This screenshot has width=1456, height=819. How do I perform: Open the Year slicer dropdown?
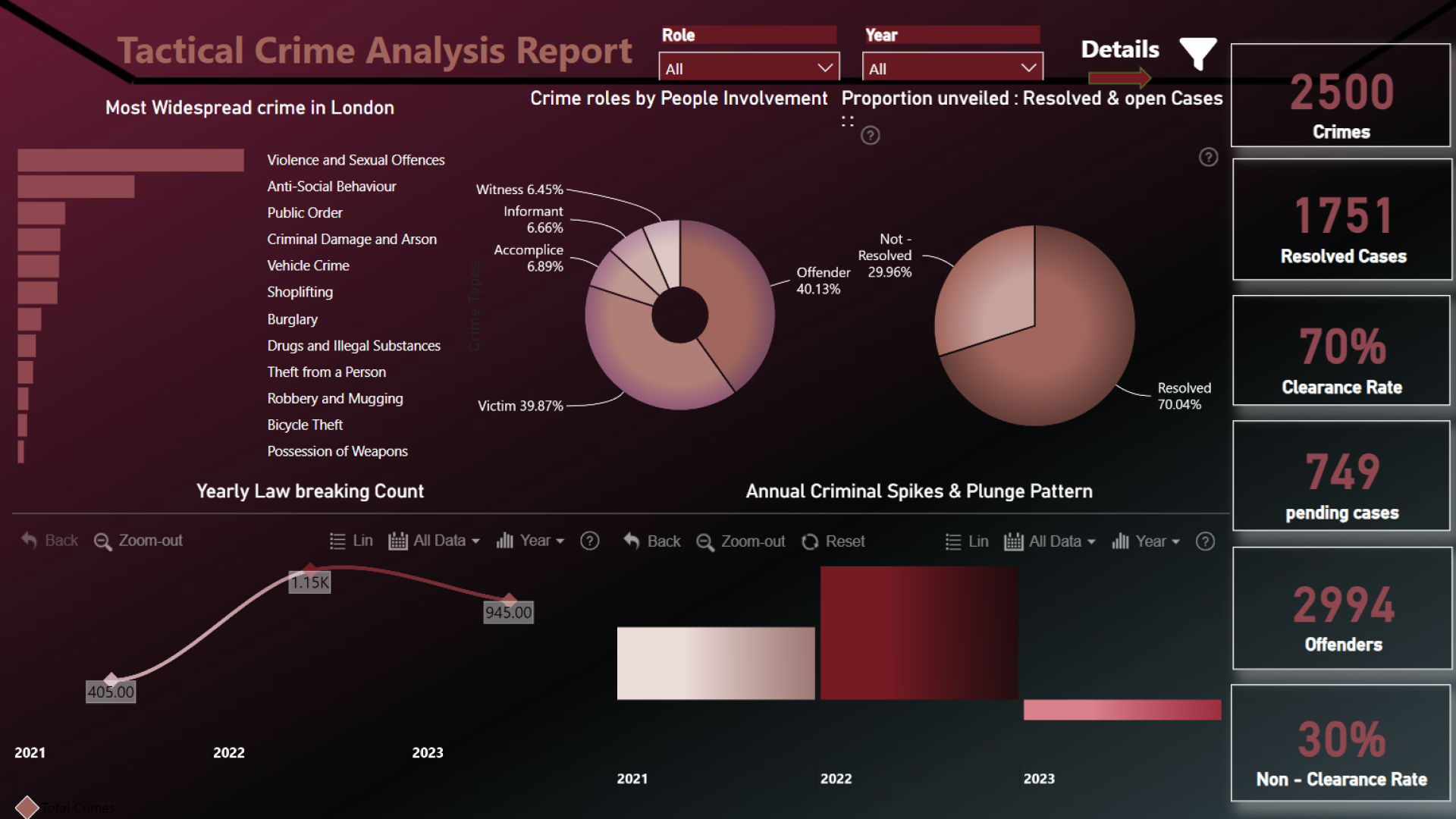(952, 68)
